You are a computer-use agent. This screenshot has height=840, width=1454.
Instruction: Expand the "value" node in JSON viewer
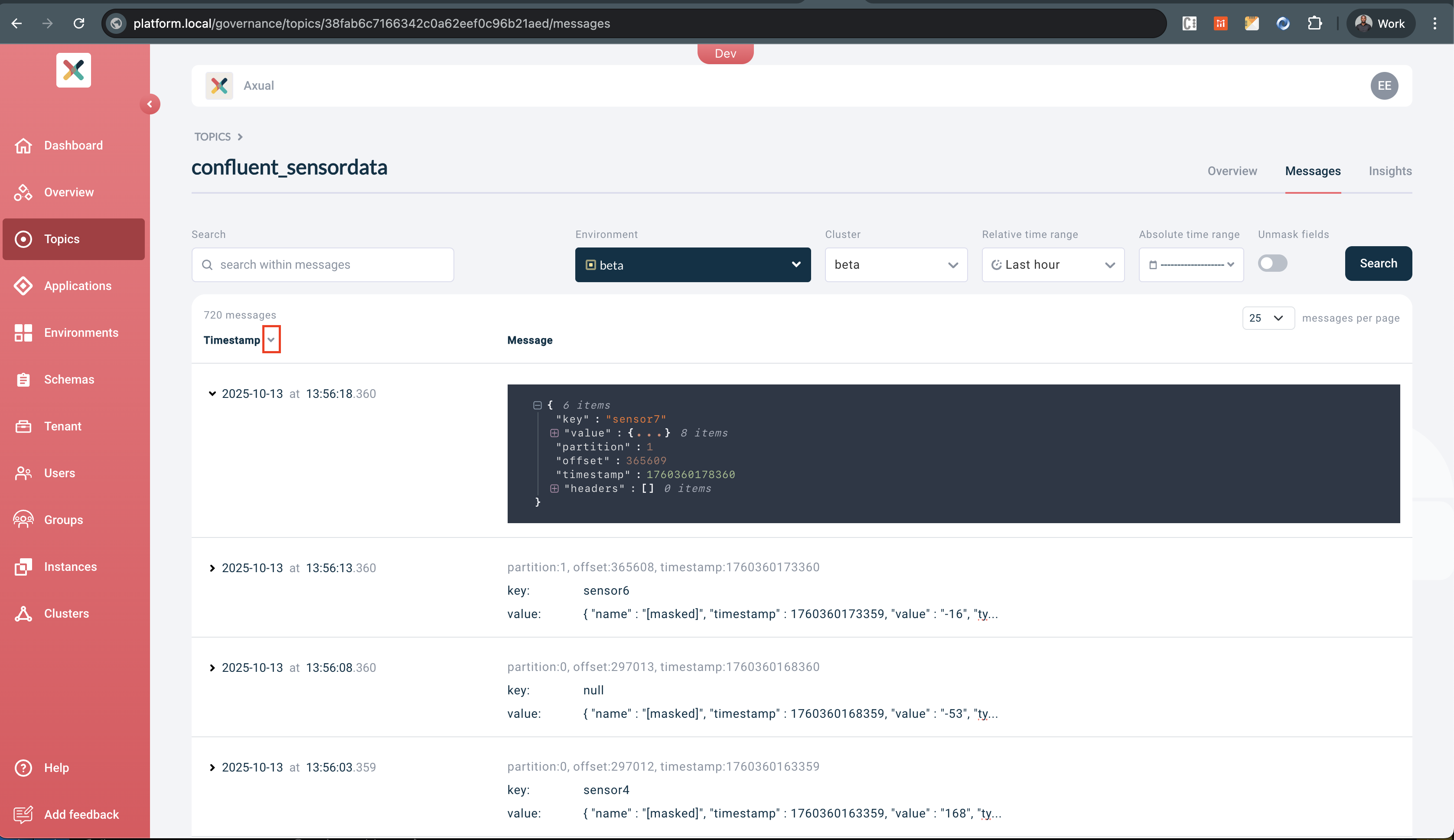pos(554,433)
